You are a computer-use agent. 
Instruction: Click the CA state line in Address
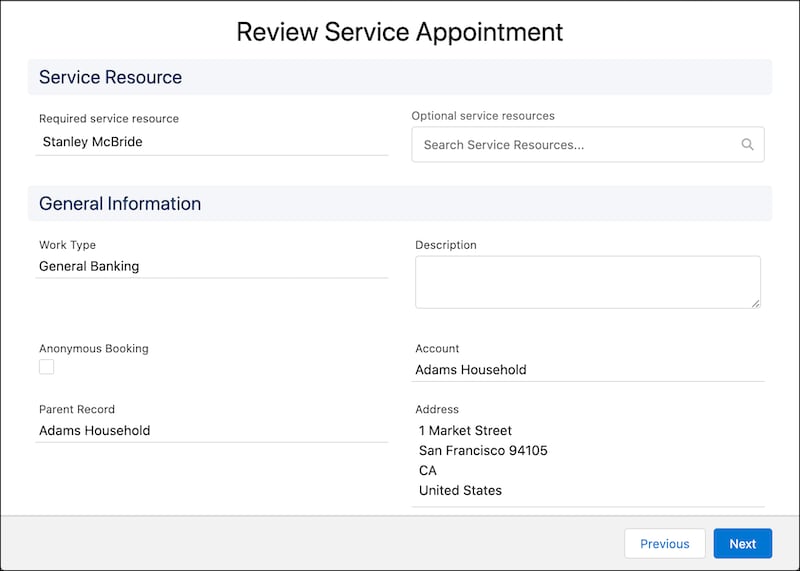pos(428,470)
